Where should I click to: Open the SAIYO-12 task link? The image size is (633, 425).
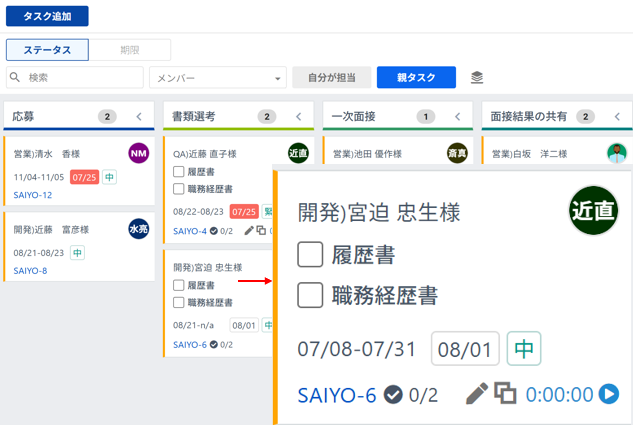tap(32, 194)
